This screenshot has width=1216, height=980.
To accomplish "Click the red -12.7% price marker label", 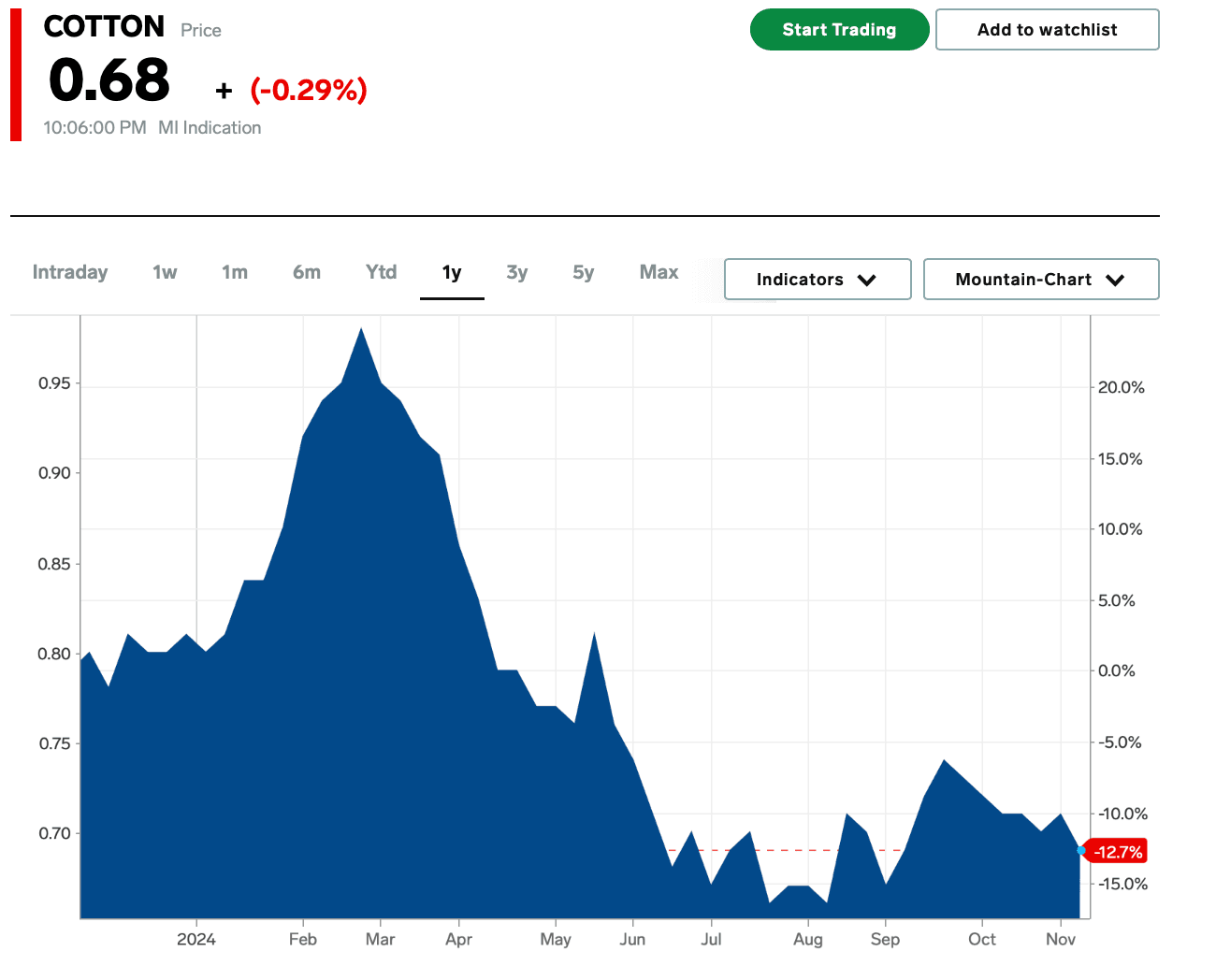I will pos(1118,852).
